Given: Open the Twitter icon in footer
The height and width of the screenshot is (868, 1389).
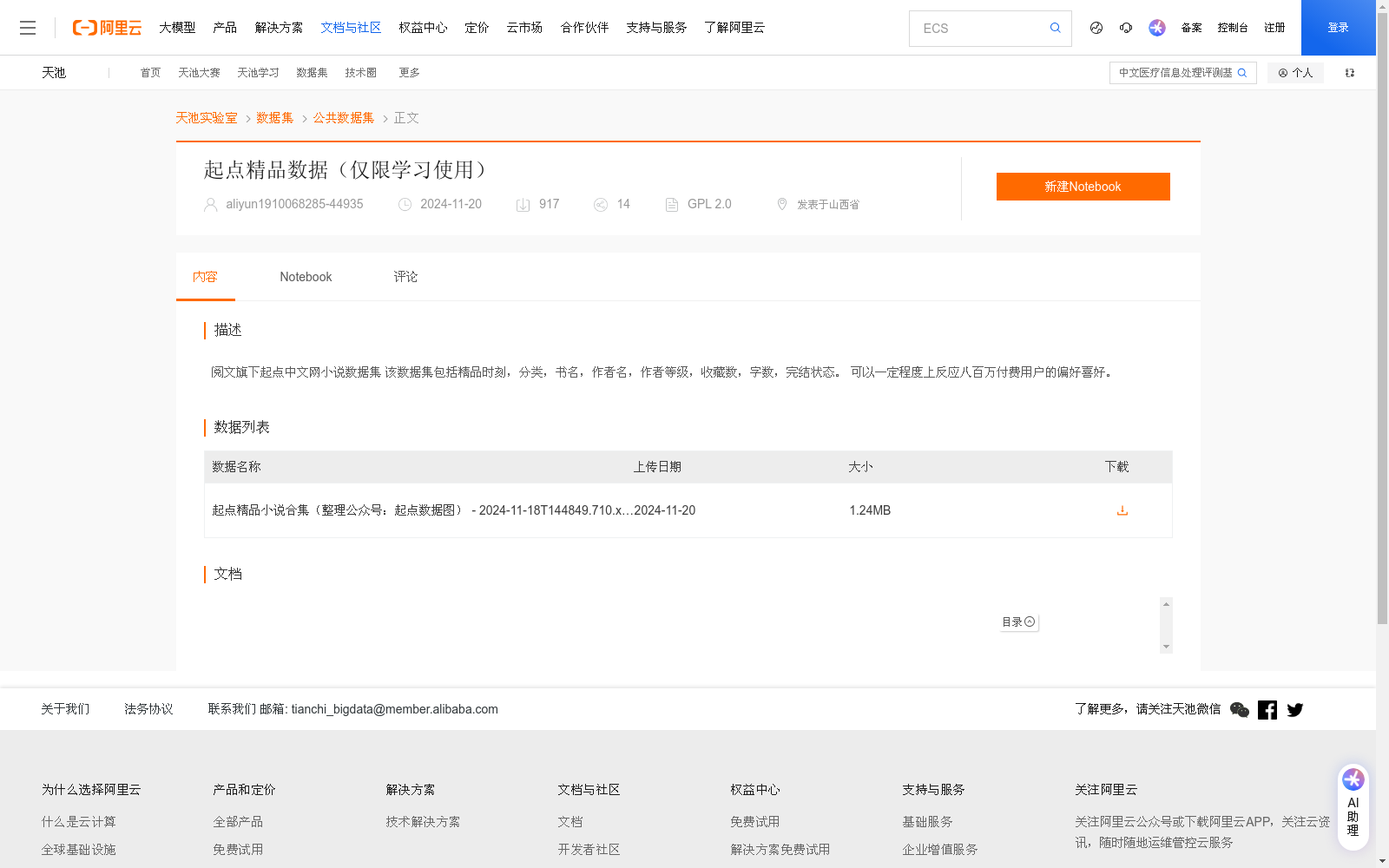Looking at the screenshot, I should pos(1294,709).
